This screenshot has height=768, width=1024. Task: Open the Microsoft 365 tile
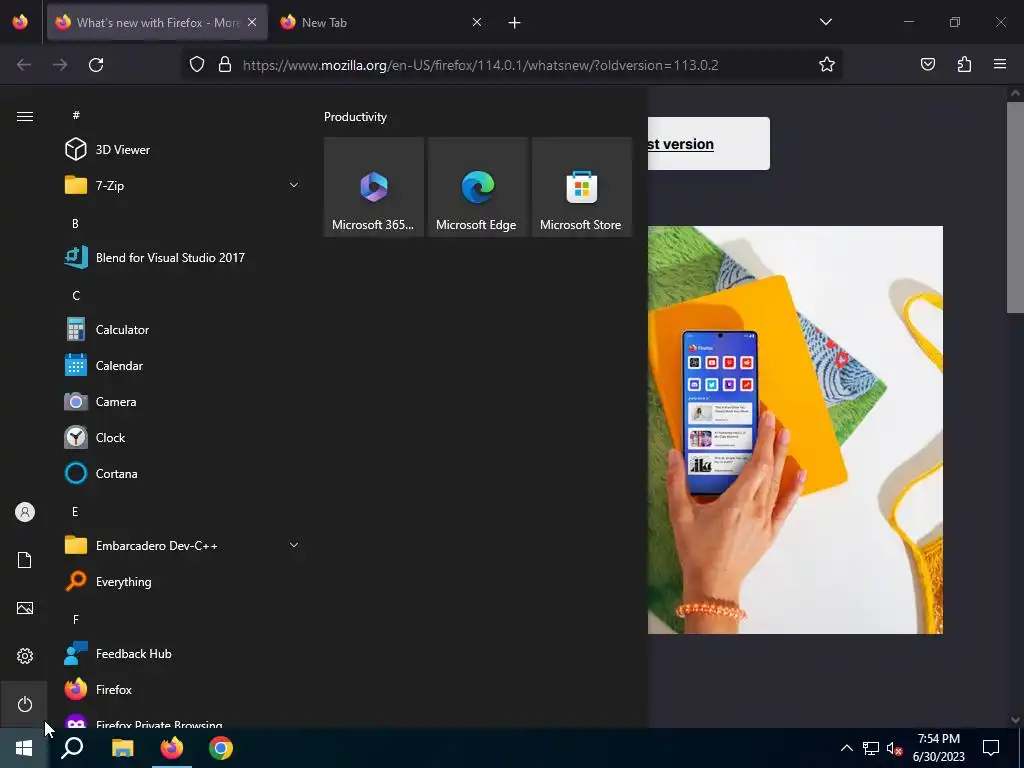[374, 187]
